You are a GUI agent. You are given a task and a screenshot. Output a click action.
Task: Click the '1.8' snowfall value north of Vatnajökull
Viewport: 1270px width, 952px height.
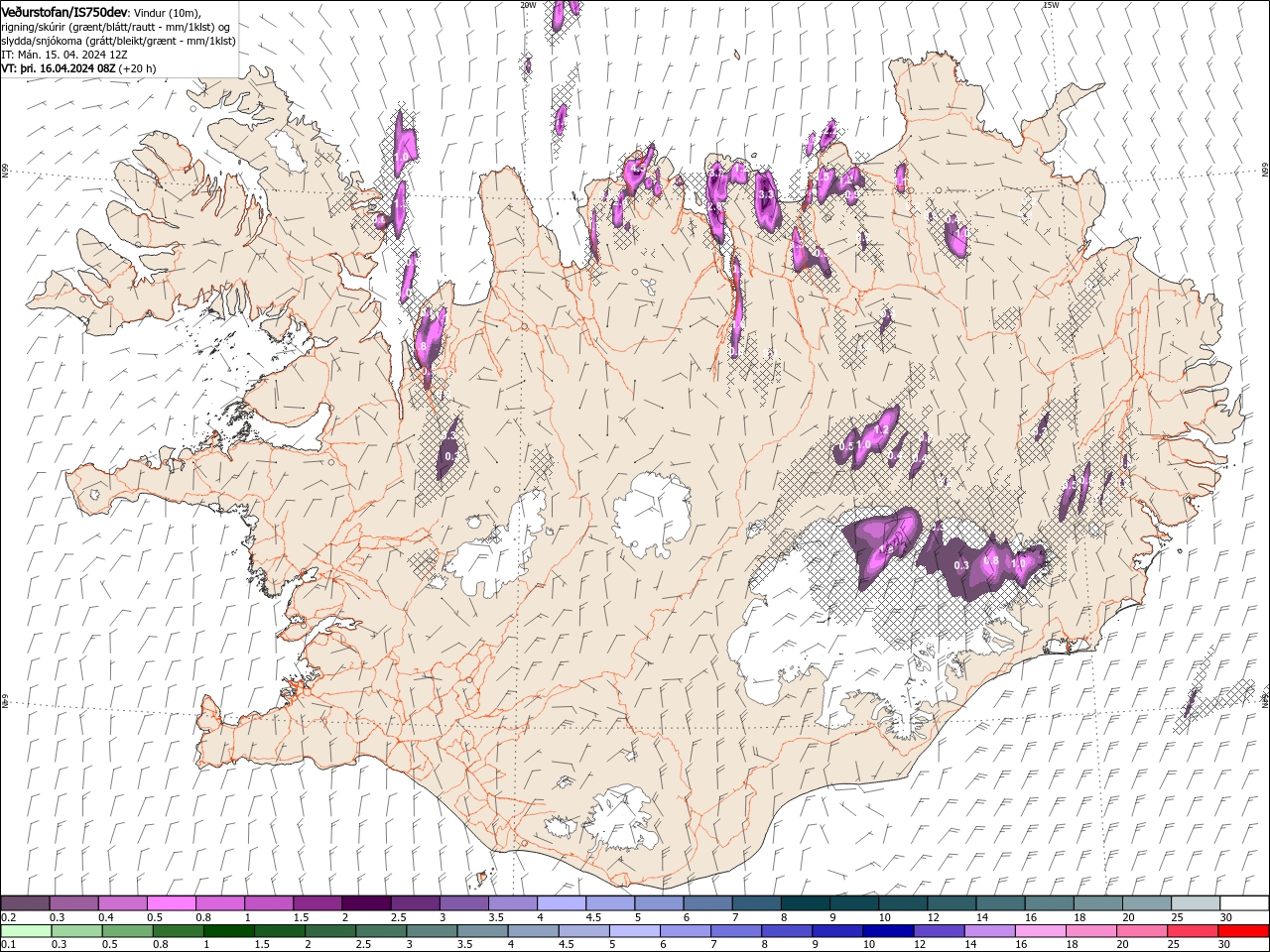887,548
